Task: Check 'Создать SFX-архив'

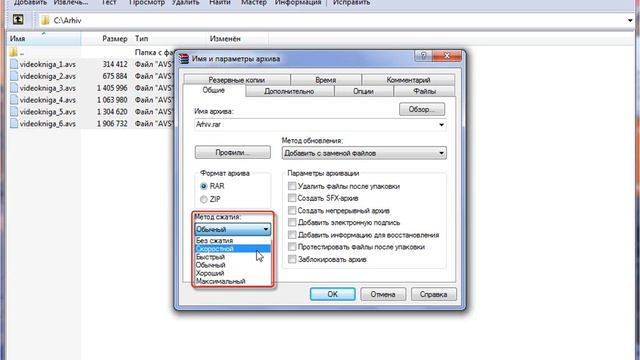Action: pyautogui.click(x=292, y=198)
